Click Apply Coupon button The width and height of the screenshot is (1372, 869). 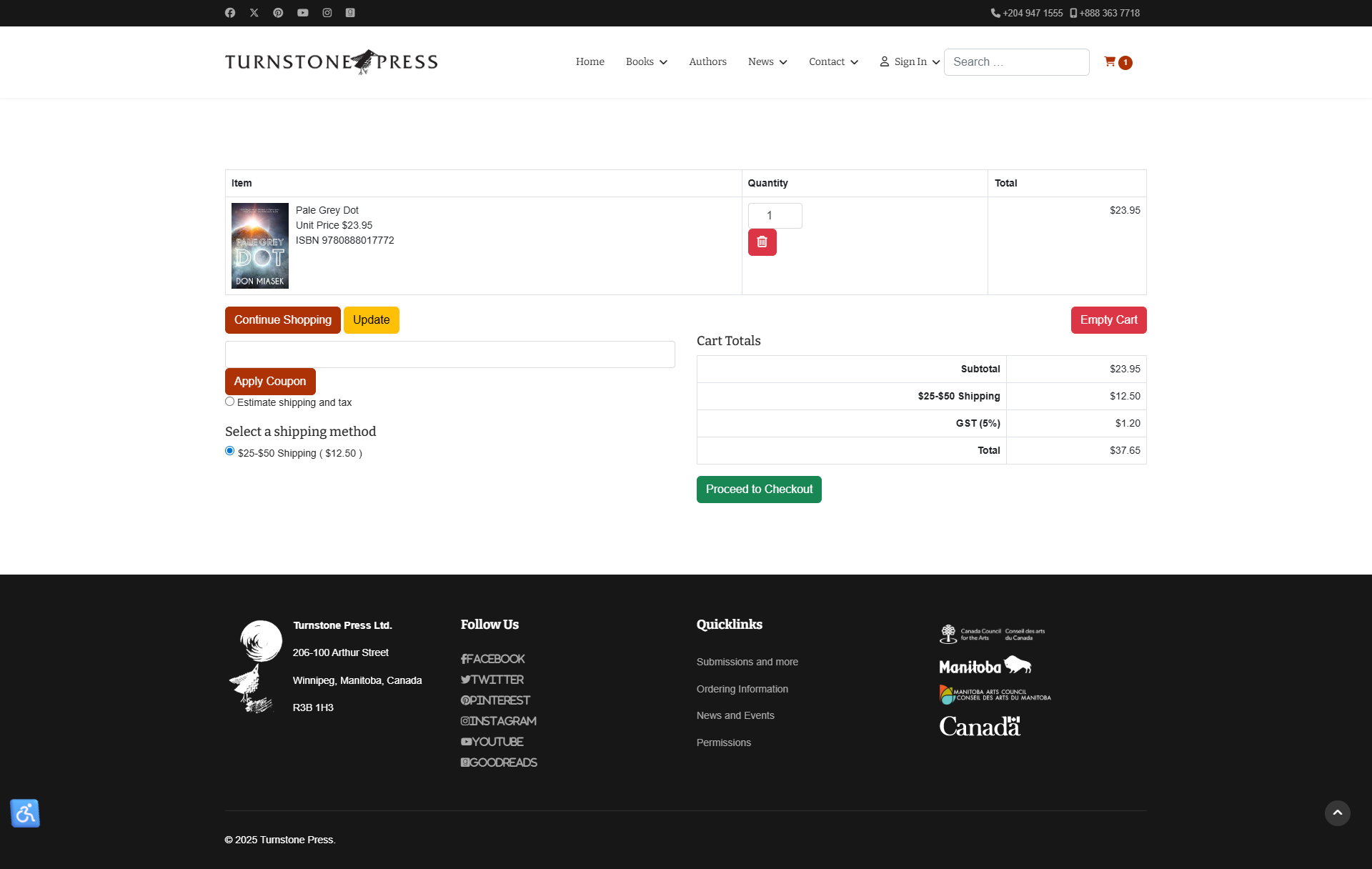point(270,382)
